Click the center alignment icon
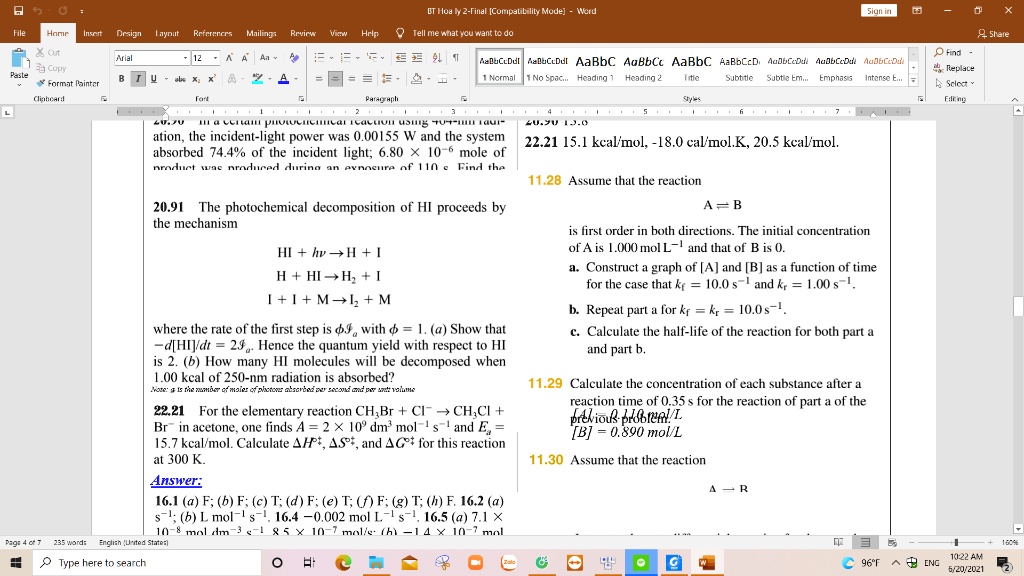 tap(335, 78)
